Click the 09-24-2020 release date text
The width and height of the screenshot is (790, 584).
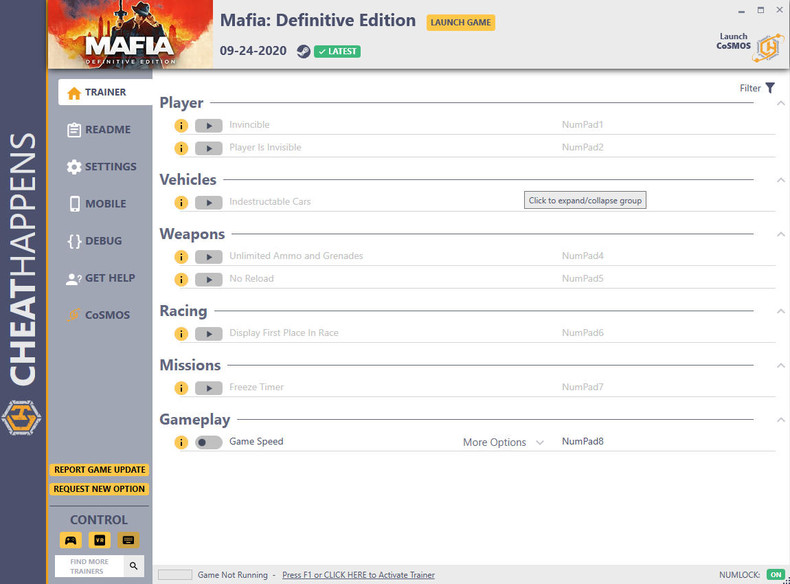coord(253,51)
